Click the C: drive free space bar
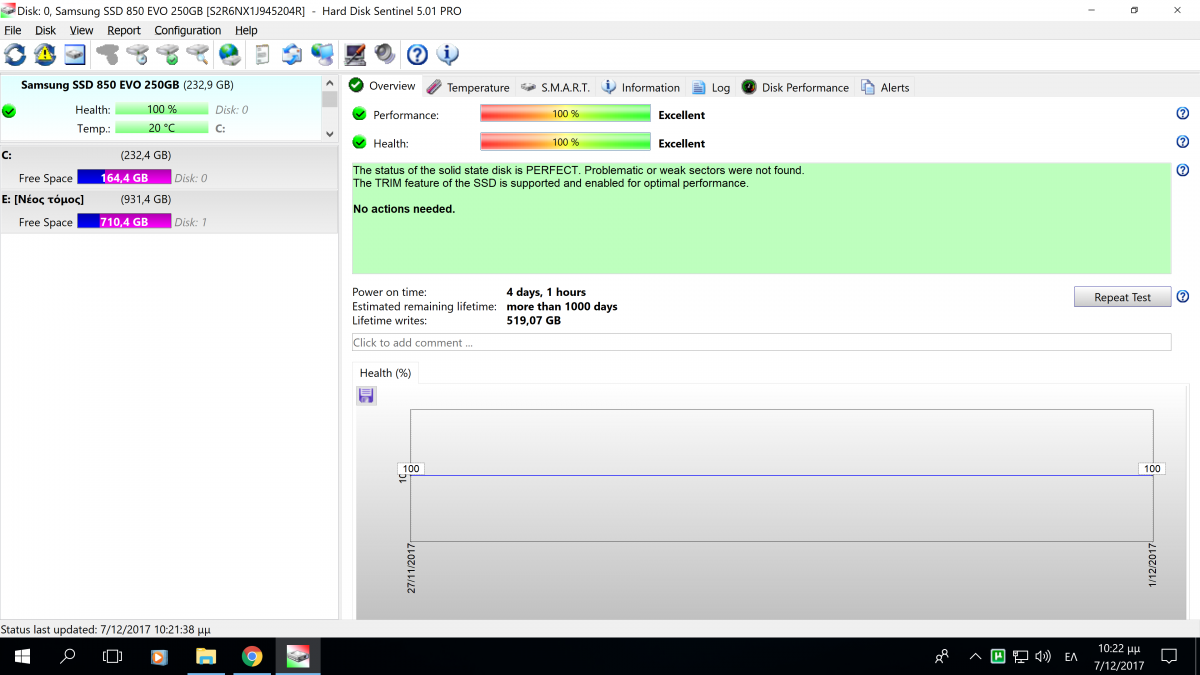This screenshot has width=1200, height=675. [124, 178]
